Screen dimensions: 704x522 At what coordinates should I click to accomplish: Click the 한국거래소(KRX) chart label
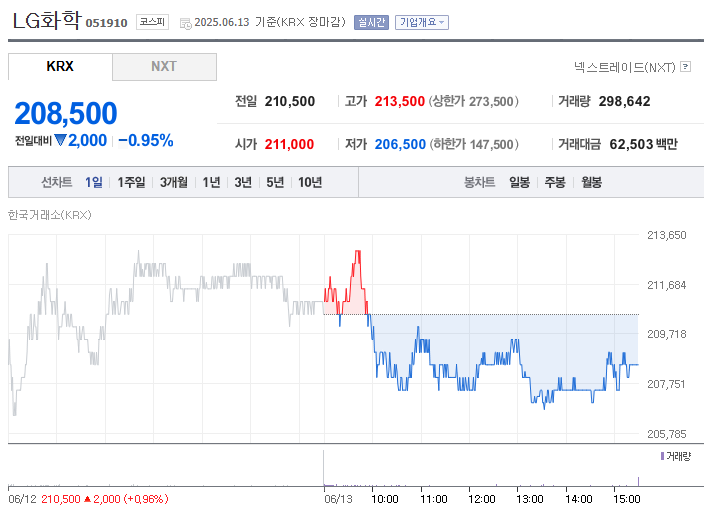50,215
